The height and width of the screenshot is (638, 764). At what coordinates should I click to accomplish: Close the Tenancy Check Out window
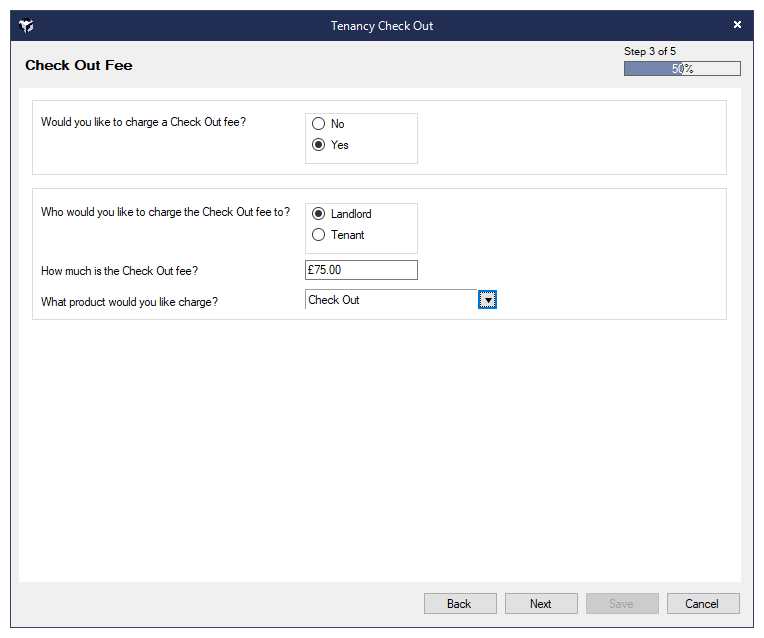point(737,25)
